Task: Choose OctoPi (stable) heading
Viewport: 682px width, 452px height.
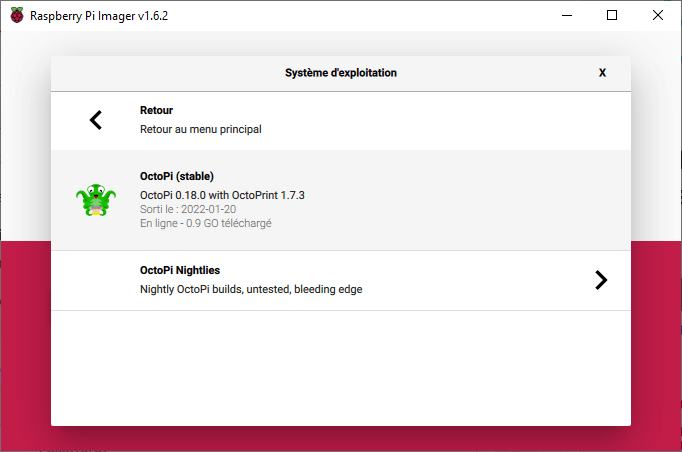Action: 177,176
